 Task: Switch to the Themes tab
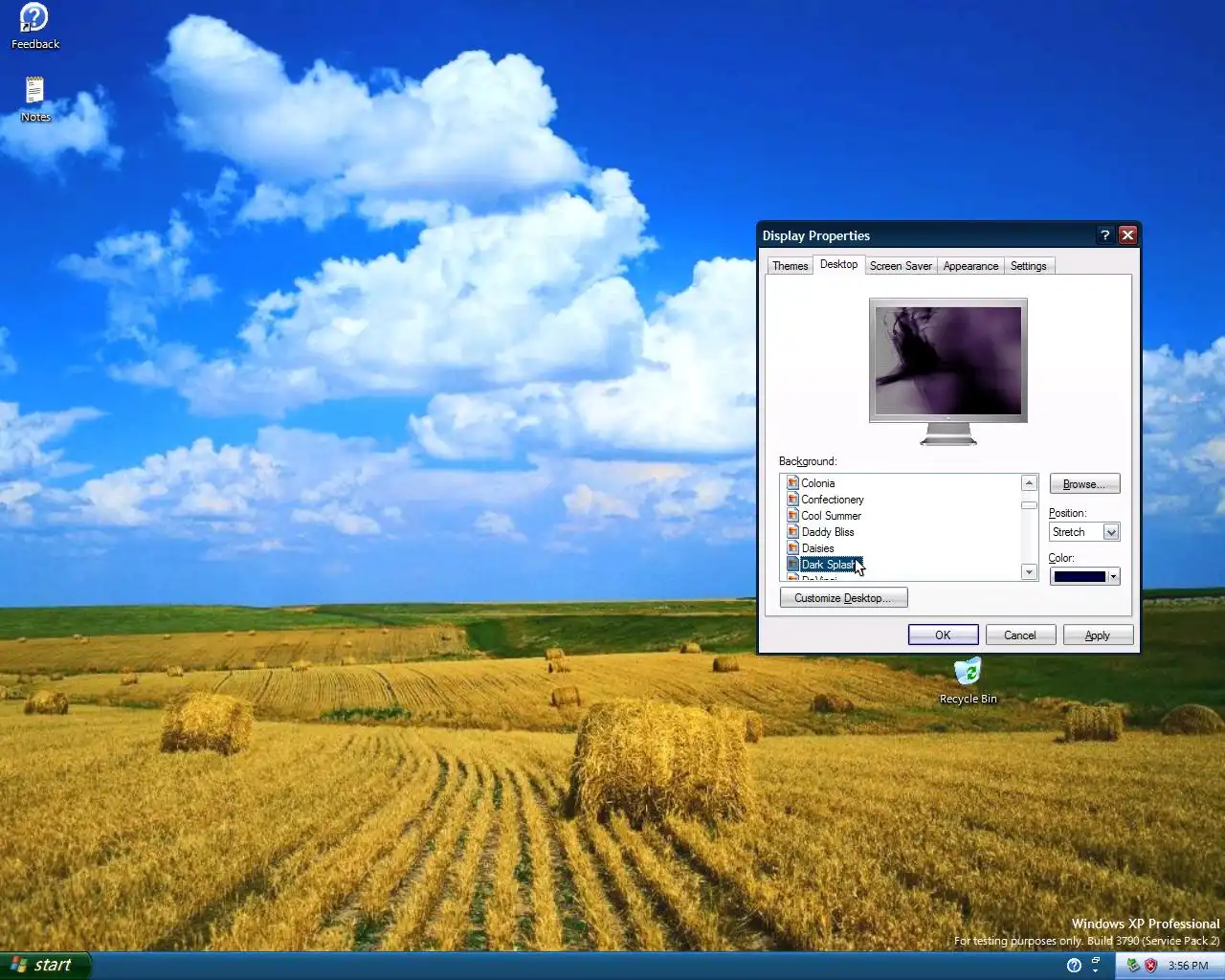pos(791,266)
